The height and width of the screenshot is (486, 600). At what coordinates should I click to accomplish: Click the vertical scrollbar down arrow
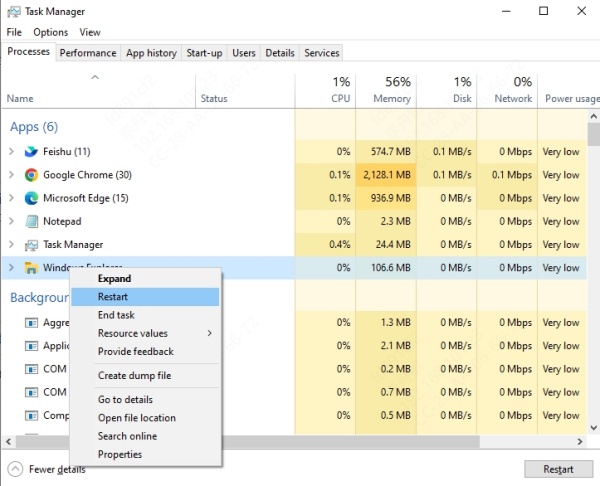[593, 428]
